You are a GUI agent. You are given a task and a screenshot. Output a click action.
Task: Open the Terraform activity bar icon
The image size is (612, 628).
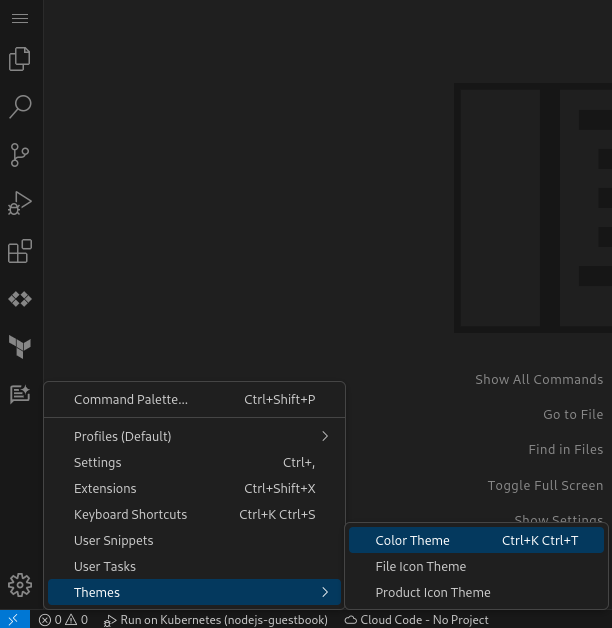[x=20, y=346]
